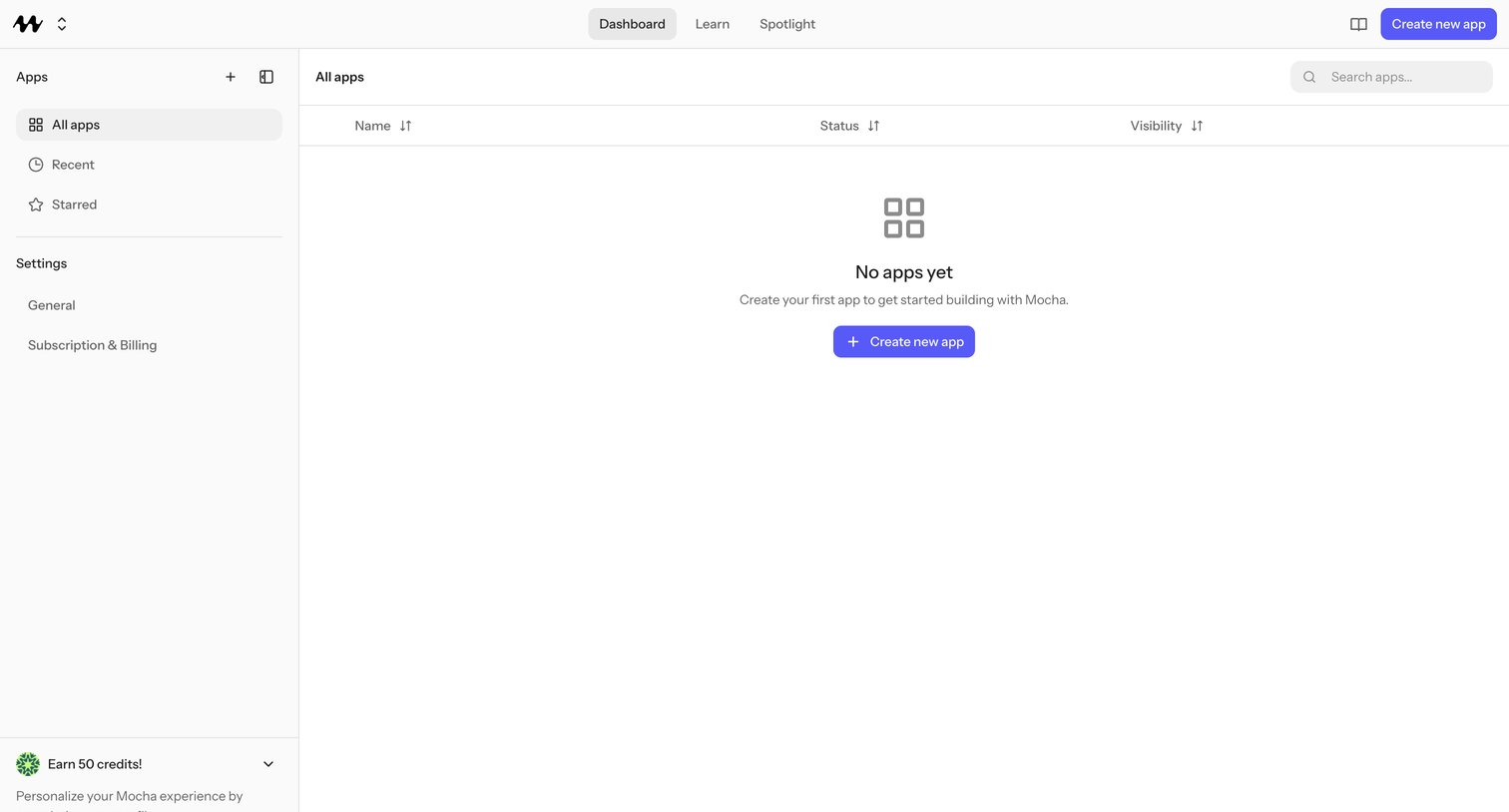Click the 'Create your first app' description text
This screenshot has height=812, width=1509.
[x=904, y=299]
